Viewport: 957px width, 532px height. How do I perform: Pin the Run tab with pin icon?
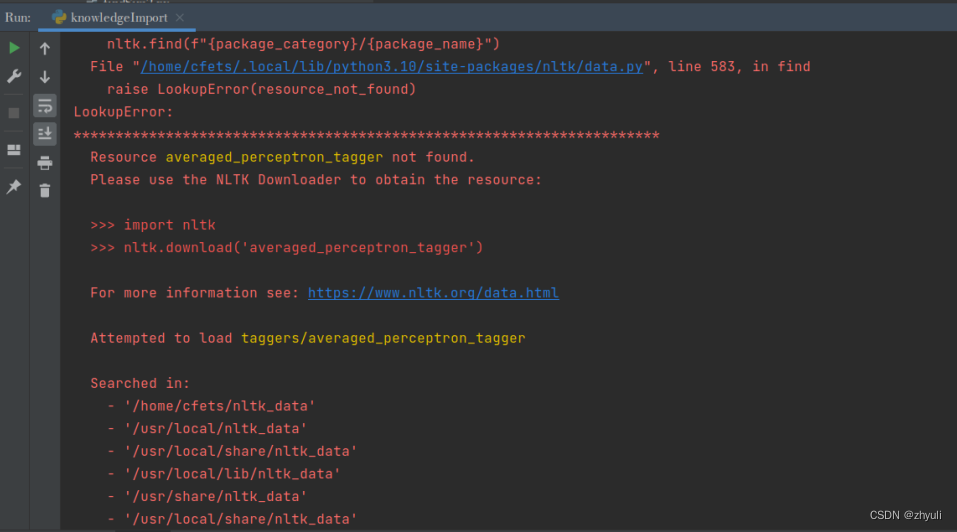[x=14, y=187]
